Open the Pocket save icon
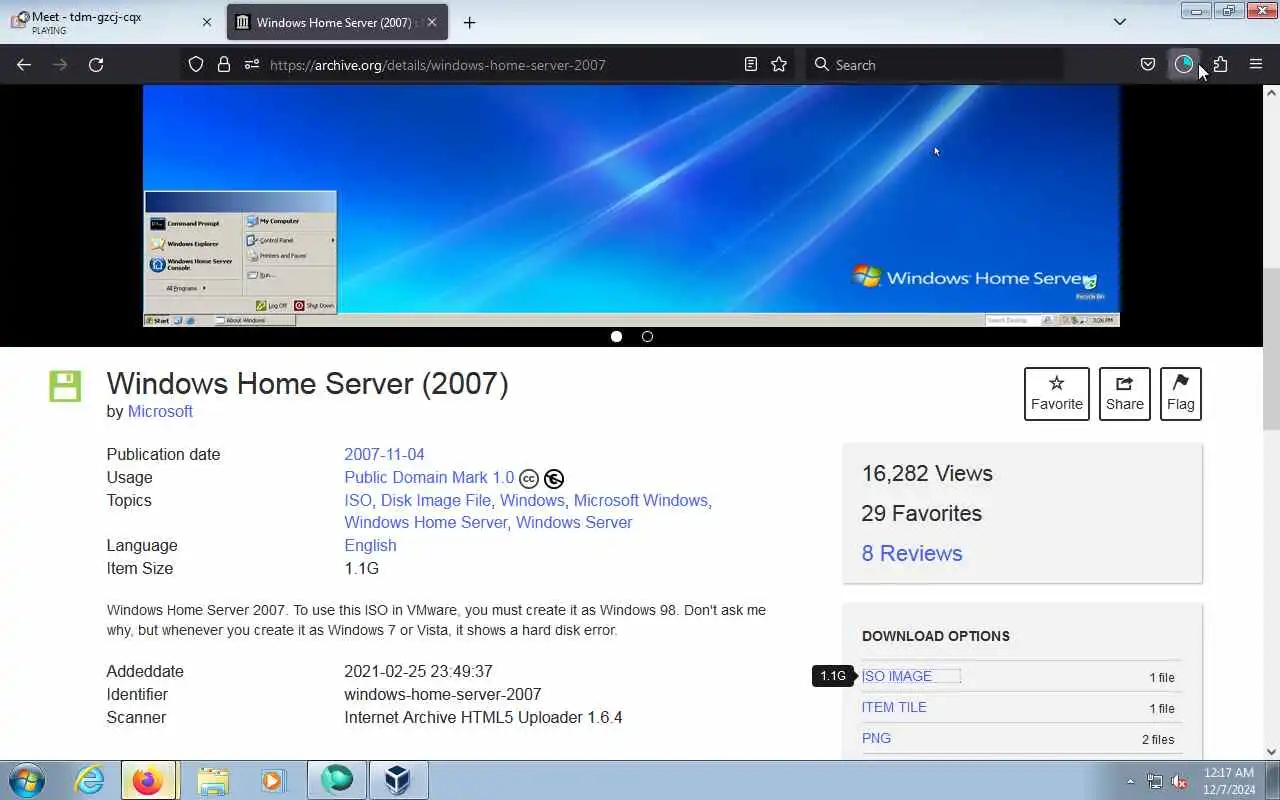 tap(1148, 64)
